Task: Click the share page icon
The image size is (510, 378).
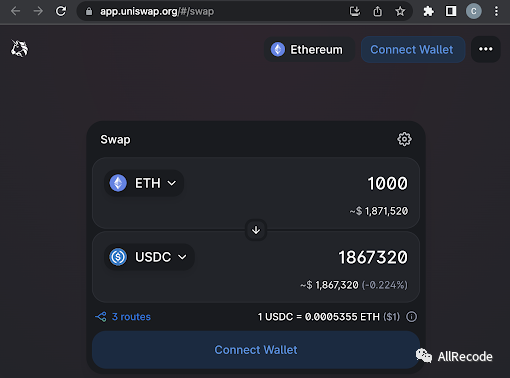Action: (x=377, y=11)
